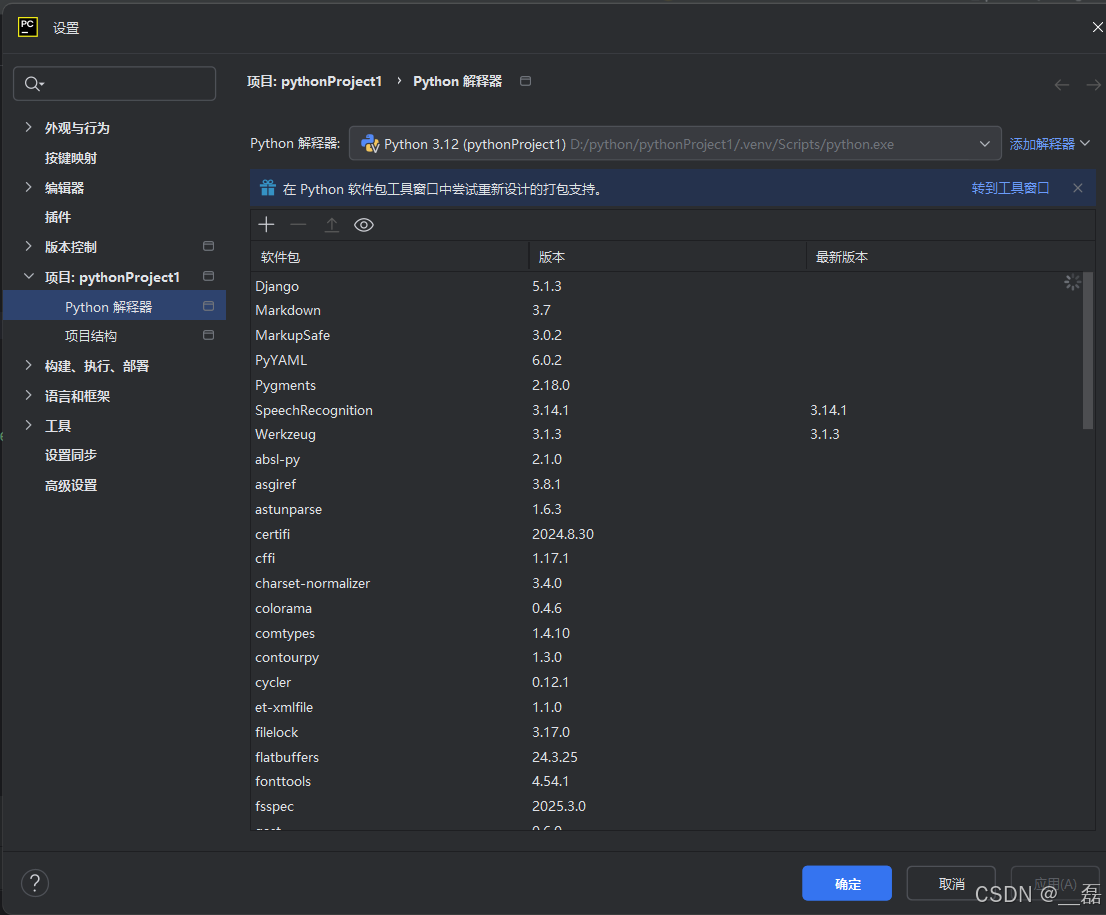Select the fsspec package row
The image size is (1106, 915).
click(666, 806)
